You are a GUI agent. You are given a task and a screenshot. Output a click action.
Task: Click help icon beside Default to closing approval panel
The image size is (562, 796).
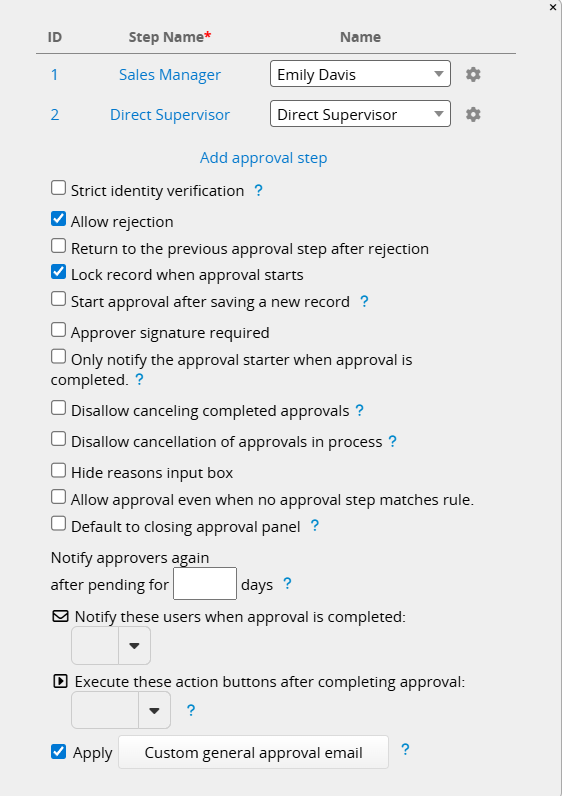pyautogui.click(x=315, y=525)
